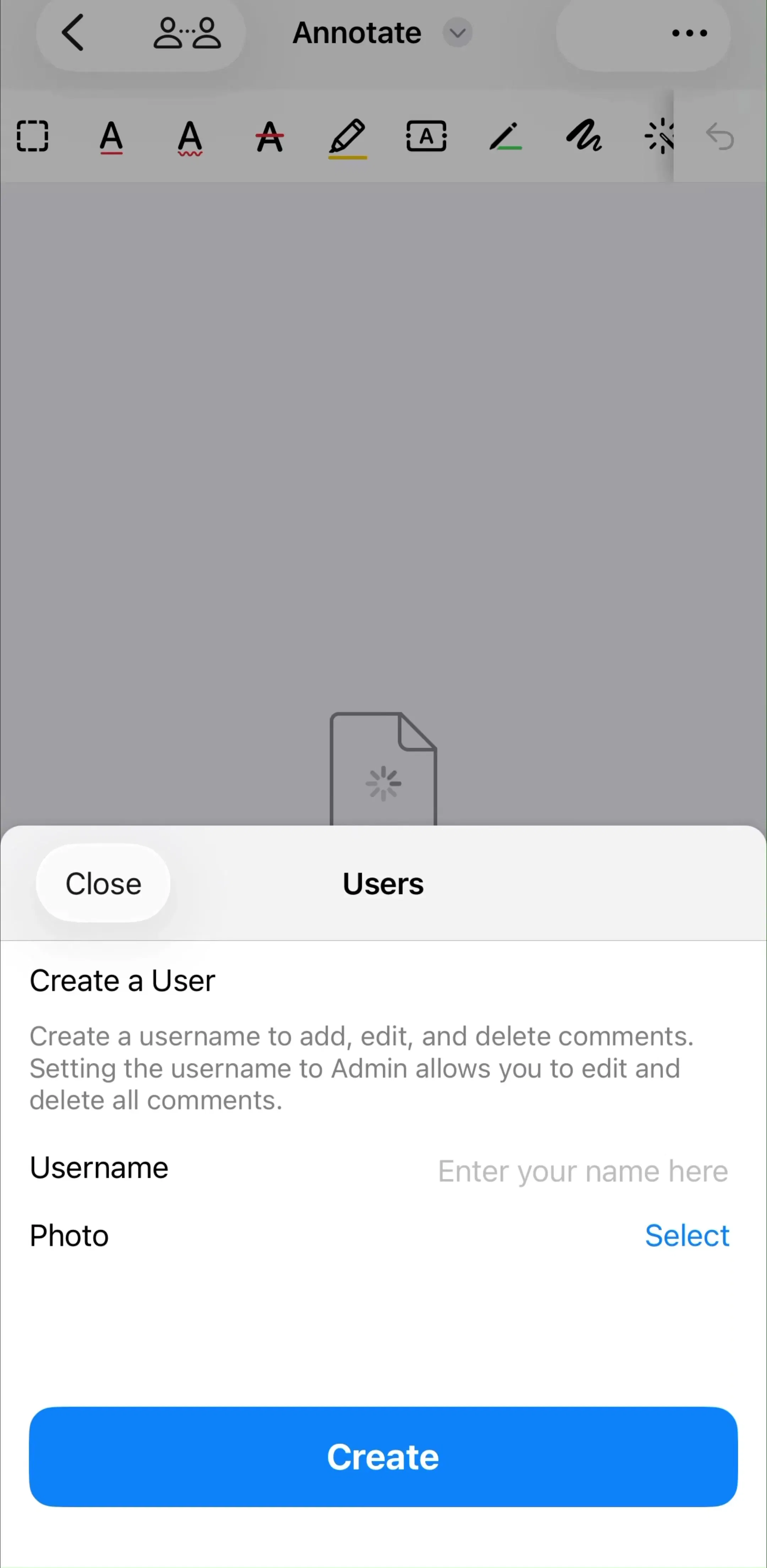Choose the squiggly underline text tool
767x1568 pixels.
point(190,138)
